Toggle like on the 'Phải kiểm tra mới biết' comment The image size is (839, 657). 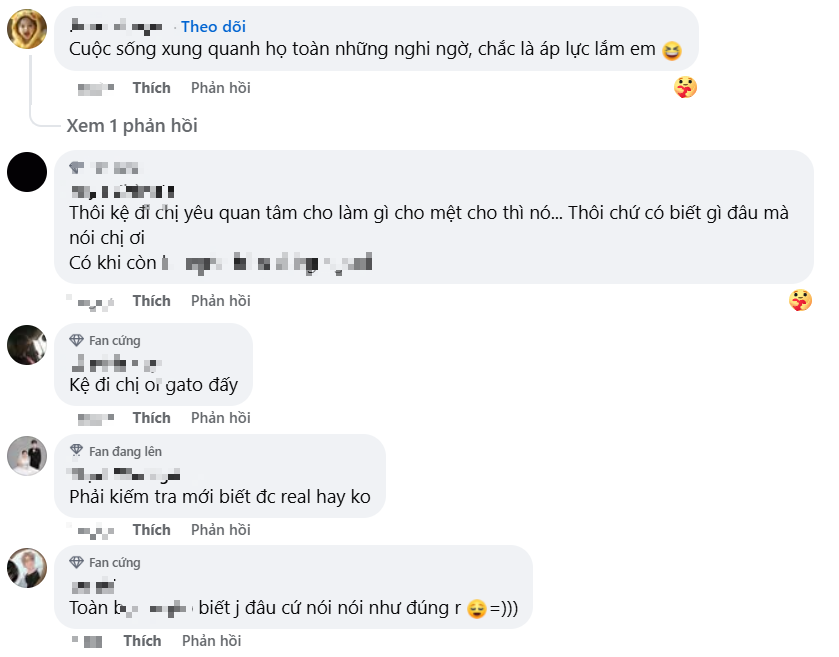pos(151,529)
